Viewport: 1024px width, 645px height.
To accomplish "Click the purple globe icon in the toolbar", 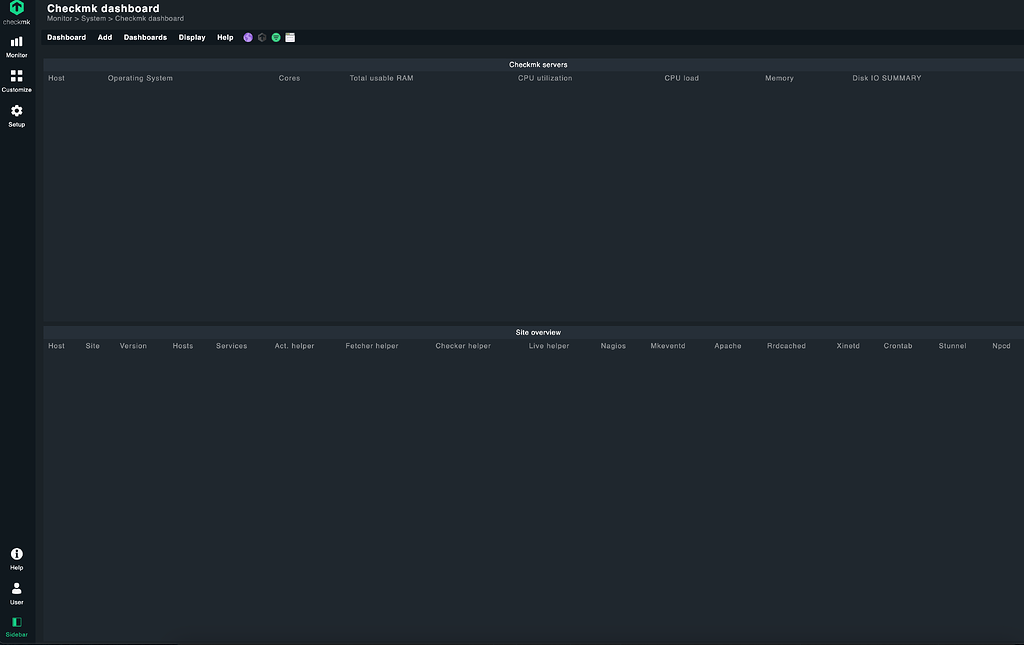I will [x=247, y=37].
